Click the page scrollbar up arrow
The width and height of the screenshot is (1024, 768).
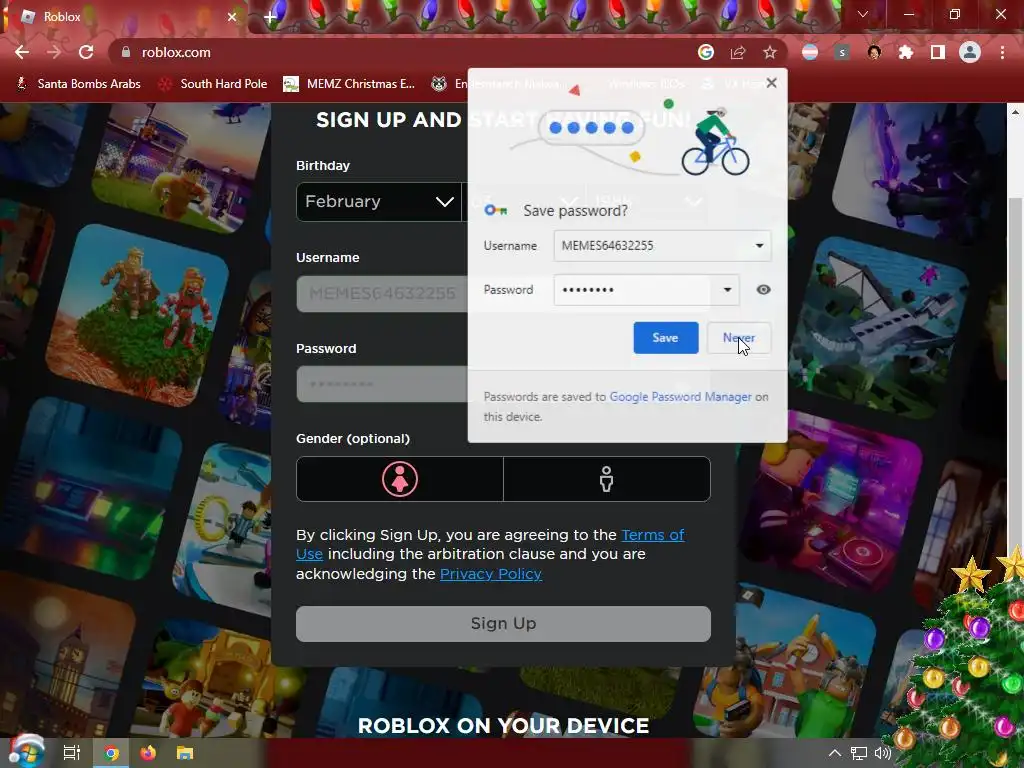coord(1016,112)
